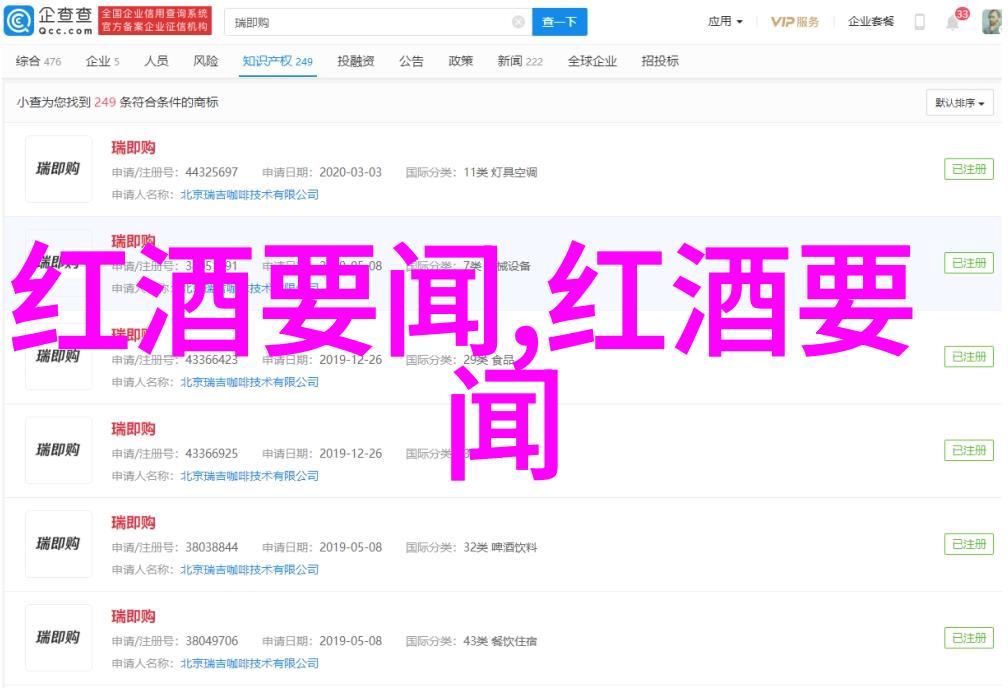The image size is (1008, 692).
Task: Switch to the 人员 tab
Action: tap(156, 61)
